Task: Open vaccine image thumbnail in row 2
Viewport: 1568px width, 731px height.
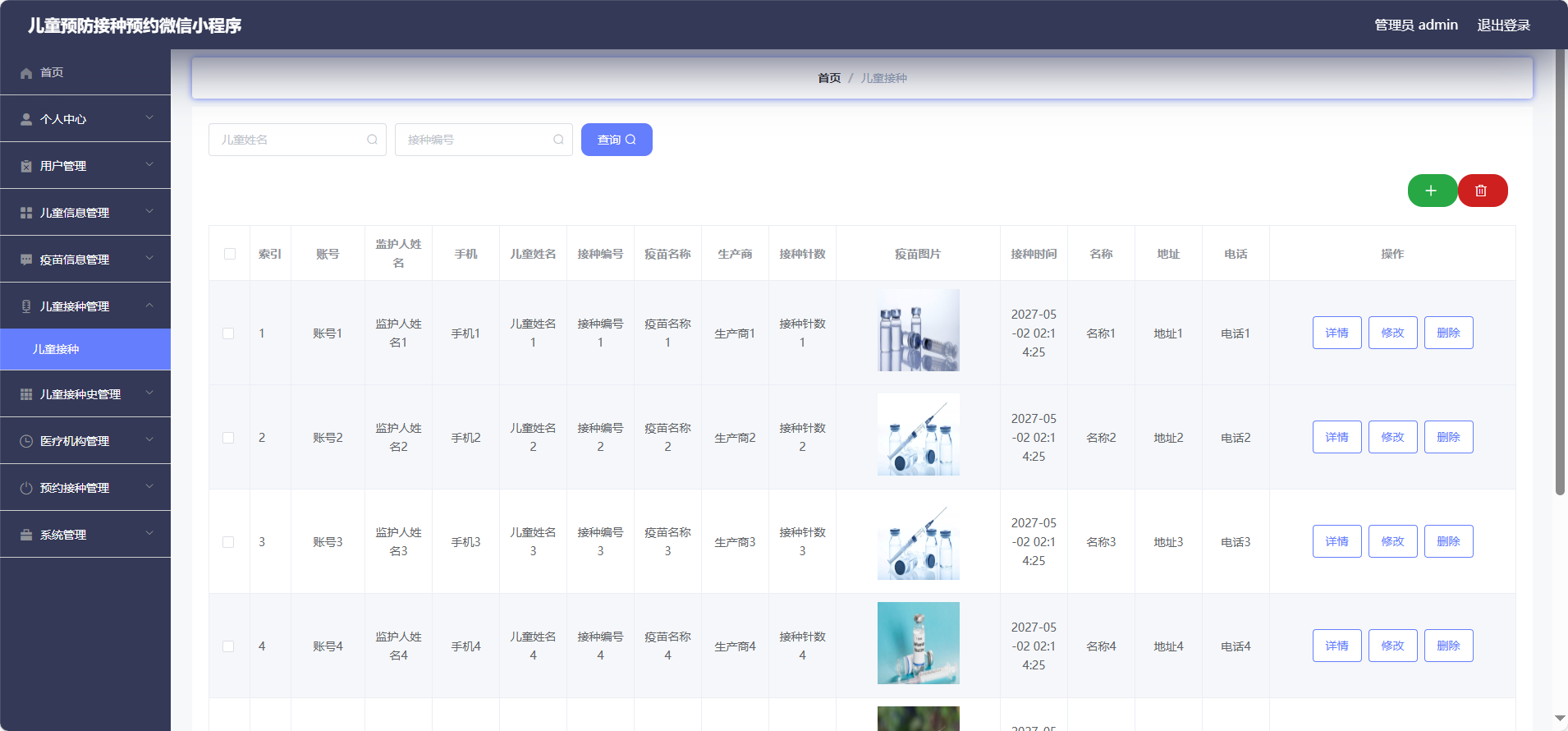Action: point(919,434)
